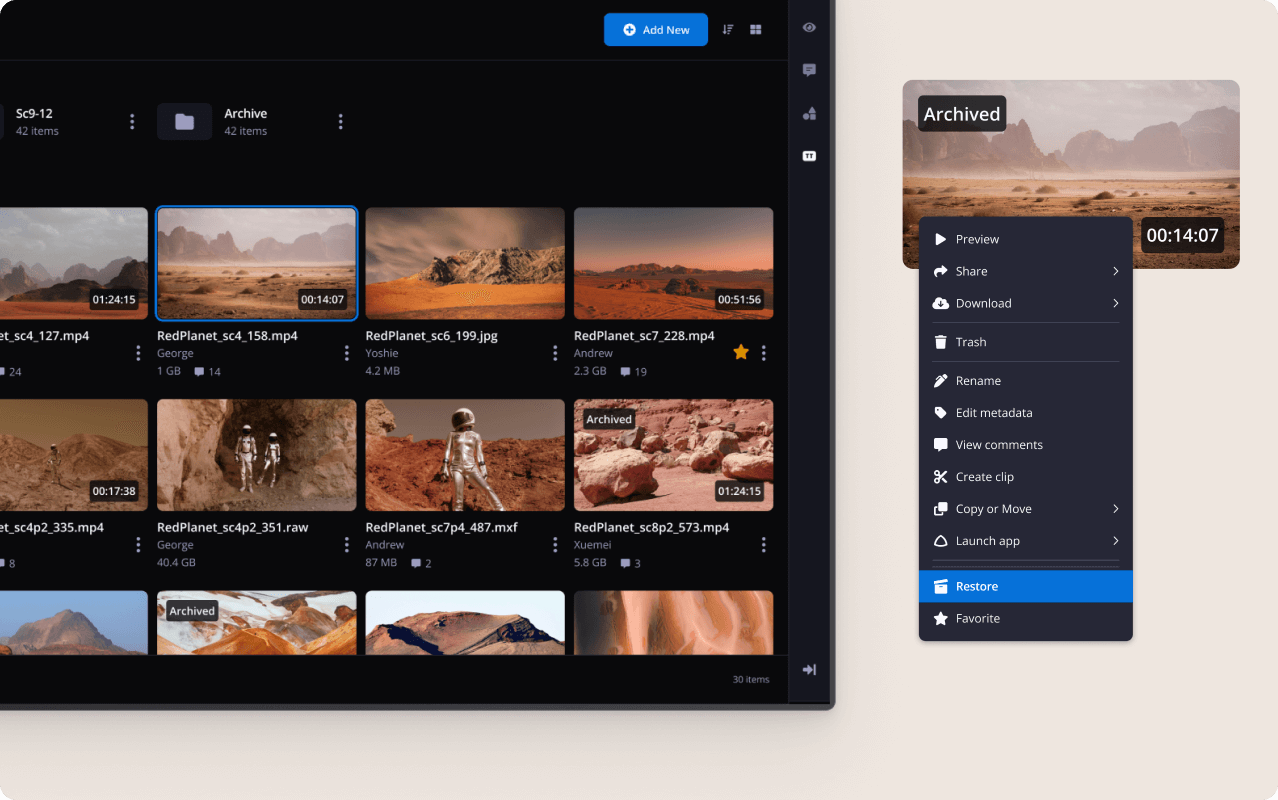The image size is (1278, 800).
Task: Click comment icon on RedPlanet_sc4_158.mp4
Action: click(199, 372)
